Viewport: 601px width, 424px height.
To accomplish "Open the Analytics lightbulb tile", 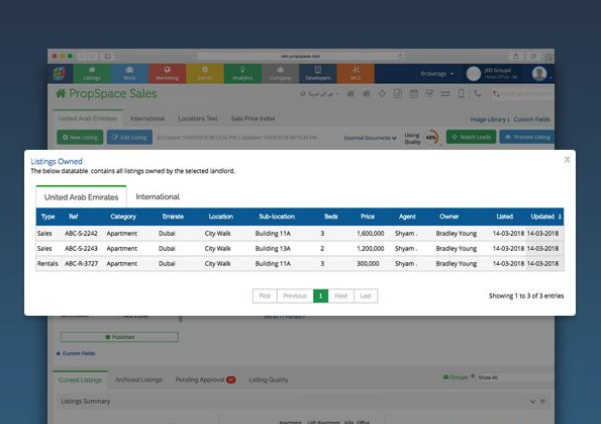I will click(242, 73).
